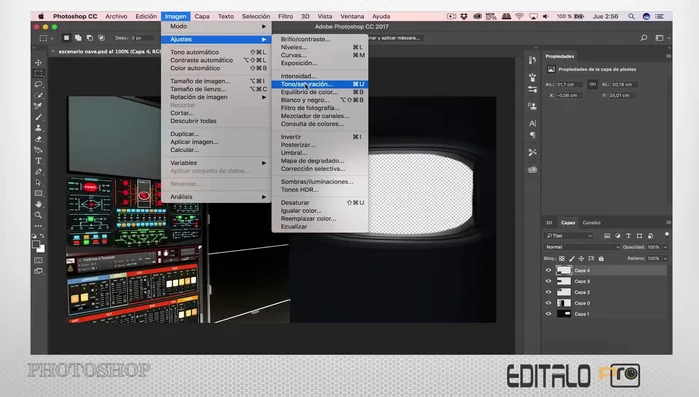Select the Type tool

38,161
